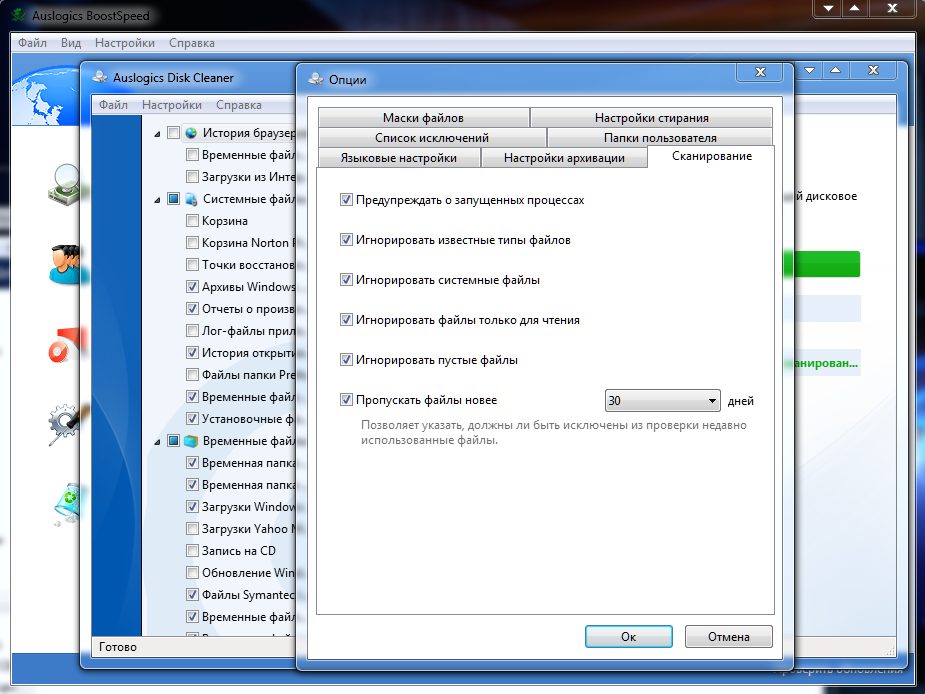The height and width of the screenshot is (694, 925).
Task: Uncheck Архивы Windows in Disk Cleaner tree
Action: 192,287
